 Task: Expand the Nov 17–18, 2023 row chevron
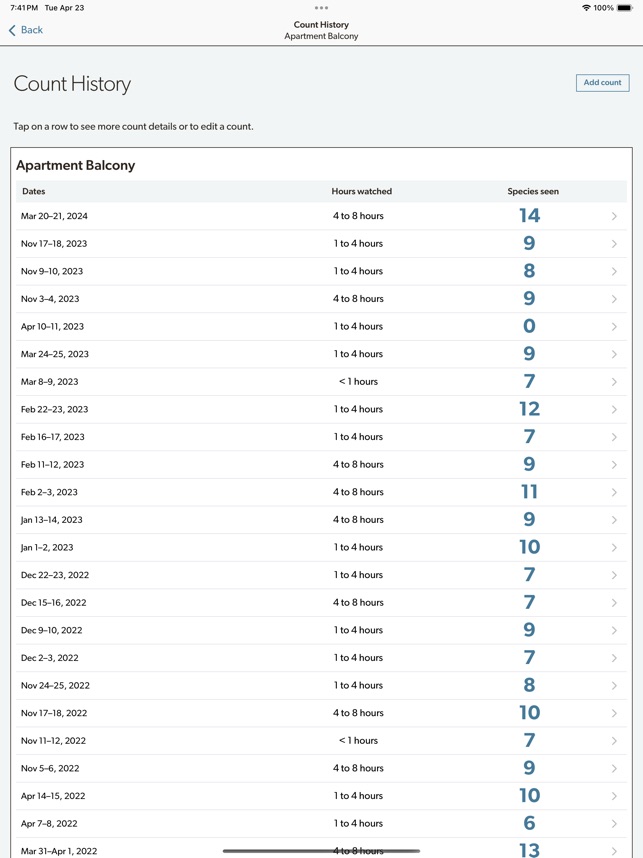[614, 244]
